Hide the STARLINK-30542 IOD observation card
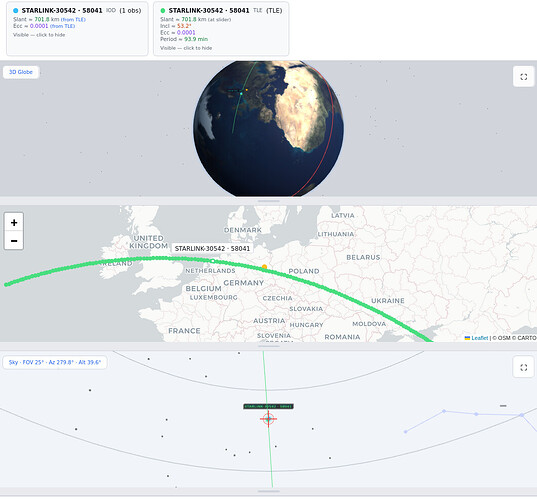537x500 pixels. coord(77,28)
